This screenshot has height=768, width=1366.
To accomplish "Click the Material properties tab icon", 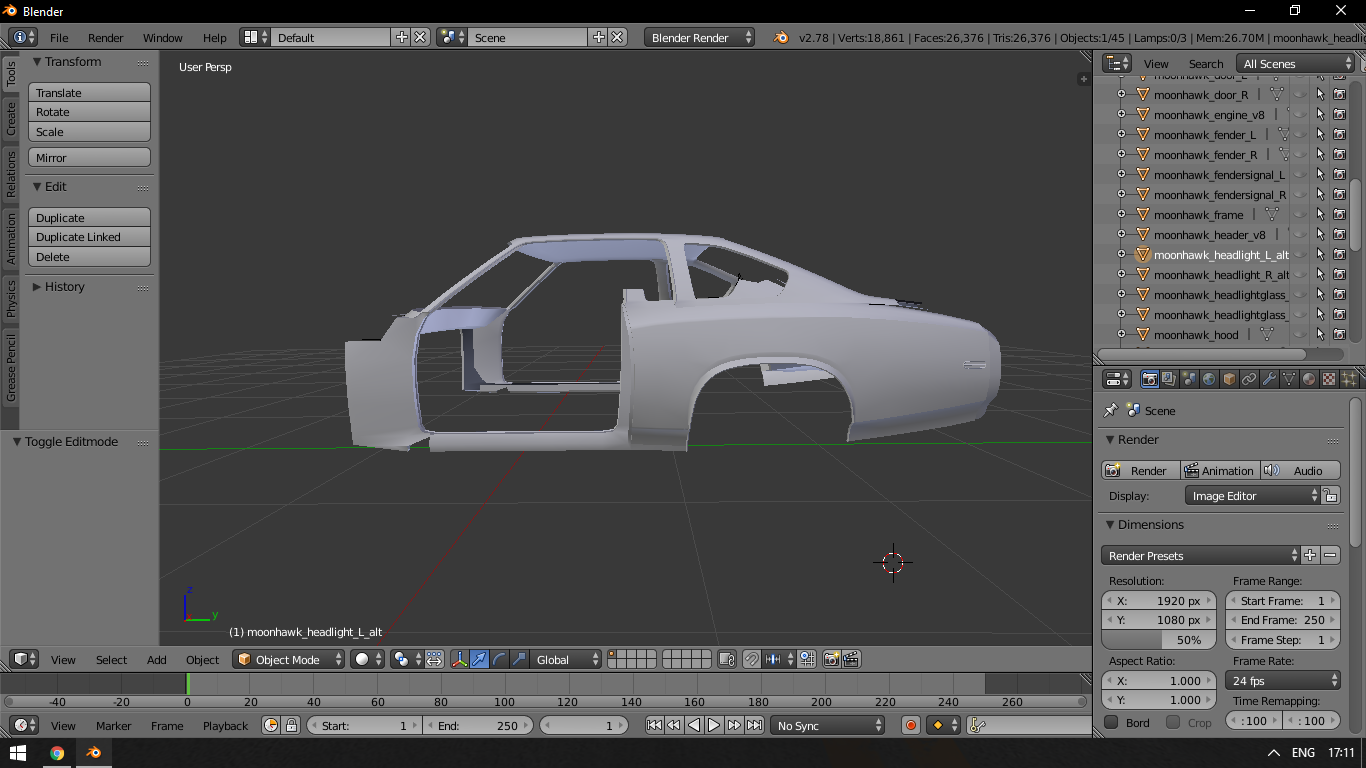I will 1309,379.
